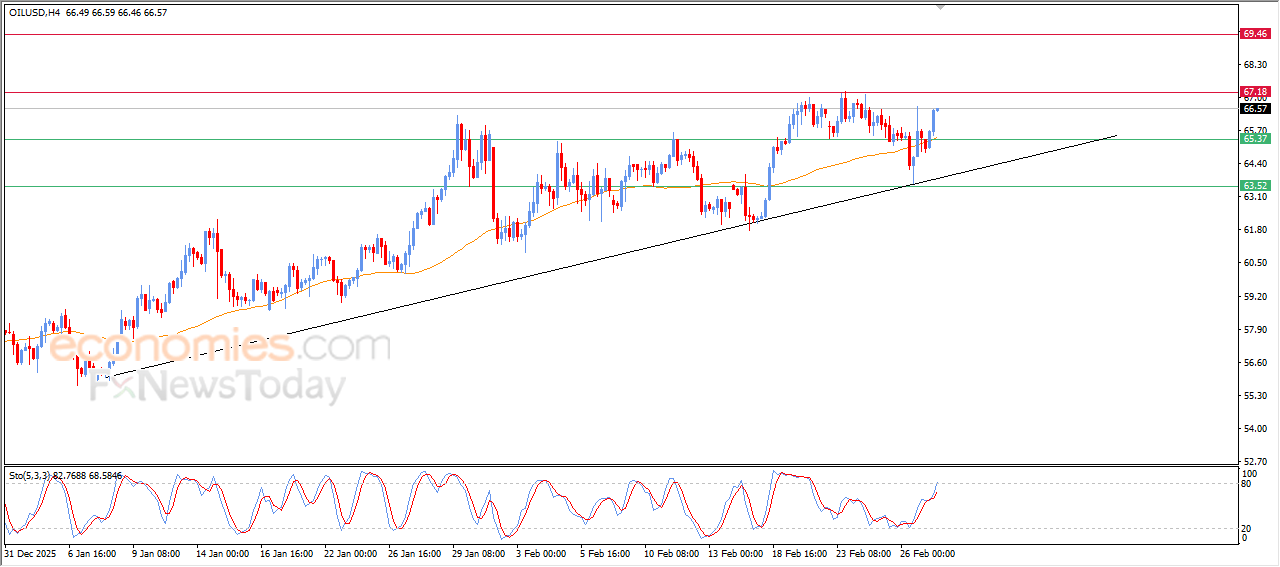Click the 31 Dec 2025 date label
Viewport: 1280px width, 567px height.
tap(30, 553)
